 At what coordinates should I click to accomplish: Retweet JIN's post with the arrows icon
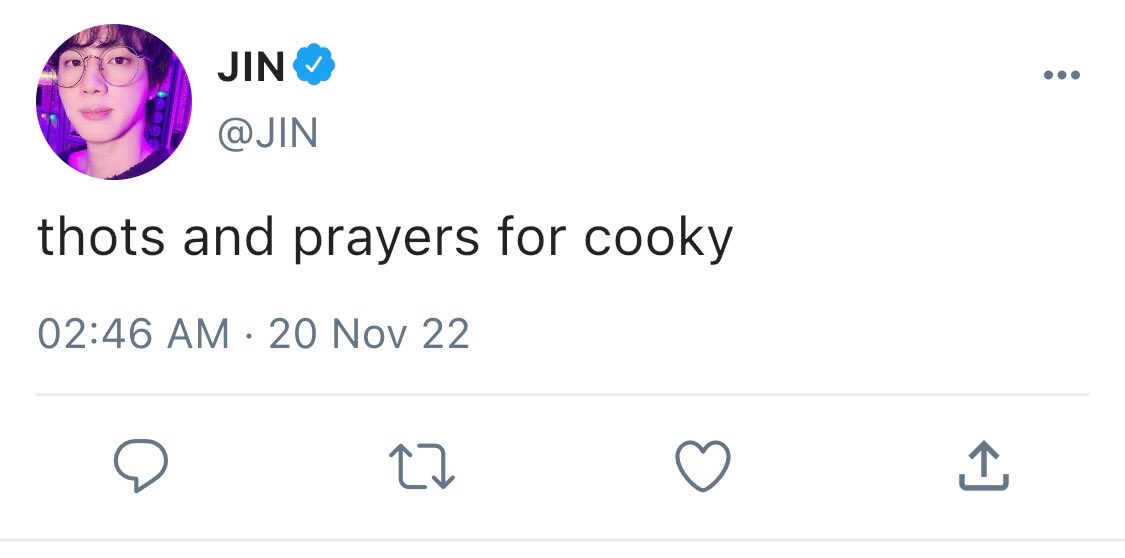pyautogui.click(x=422, y=466)
